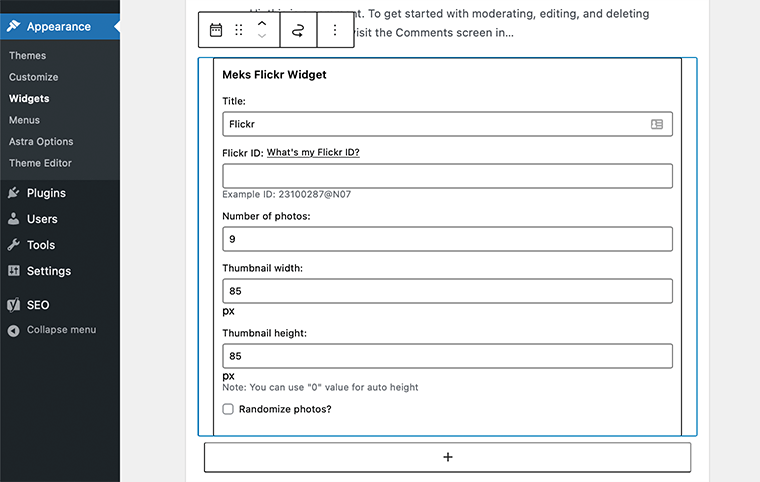Click the move to widget area icon

(x=298, y=31)
